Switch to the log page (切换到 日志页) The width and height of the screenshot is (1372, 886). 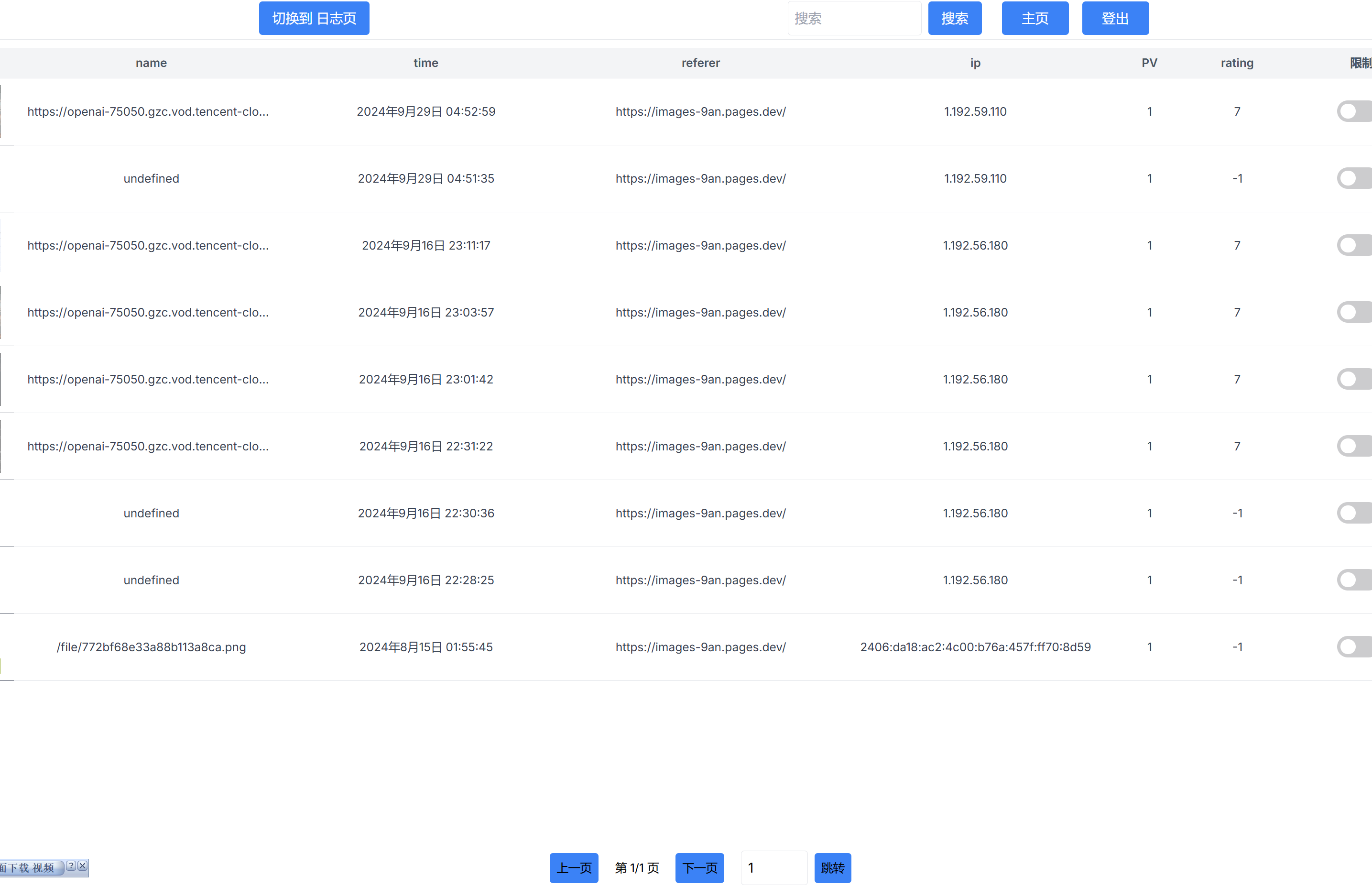[314, 19]
